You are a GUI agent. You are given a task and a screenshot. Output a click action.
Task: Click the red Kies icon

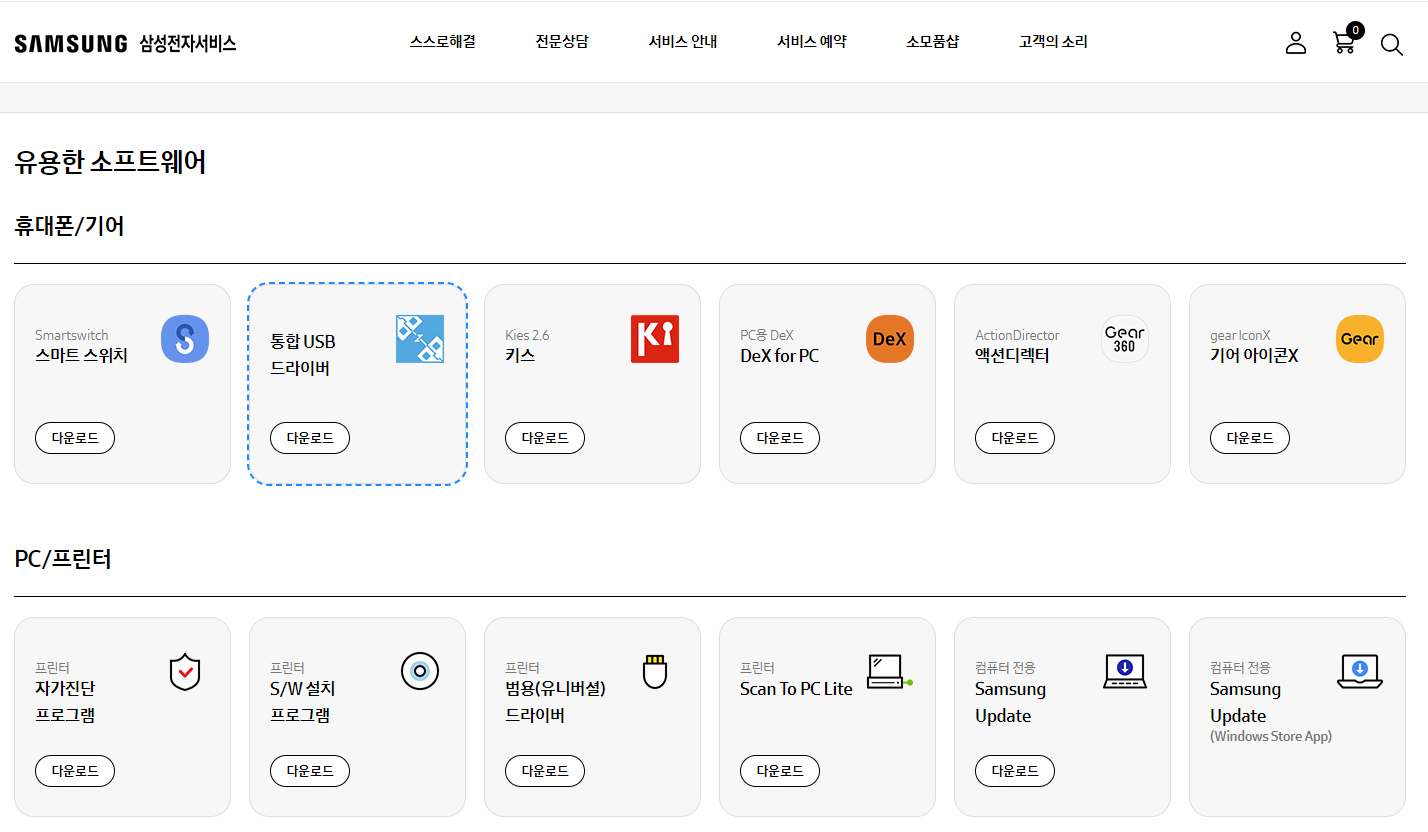click(x=655, y=339)
